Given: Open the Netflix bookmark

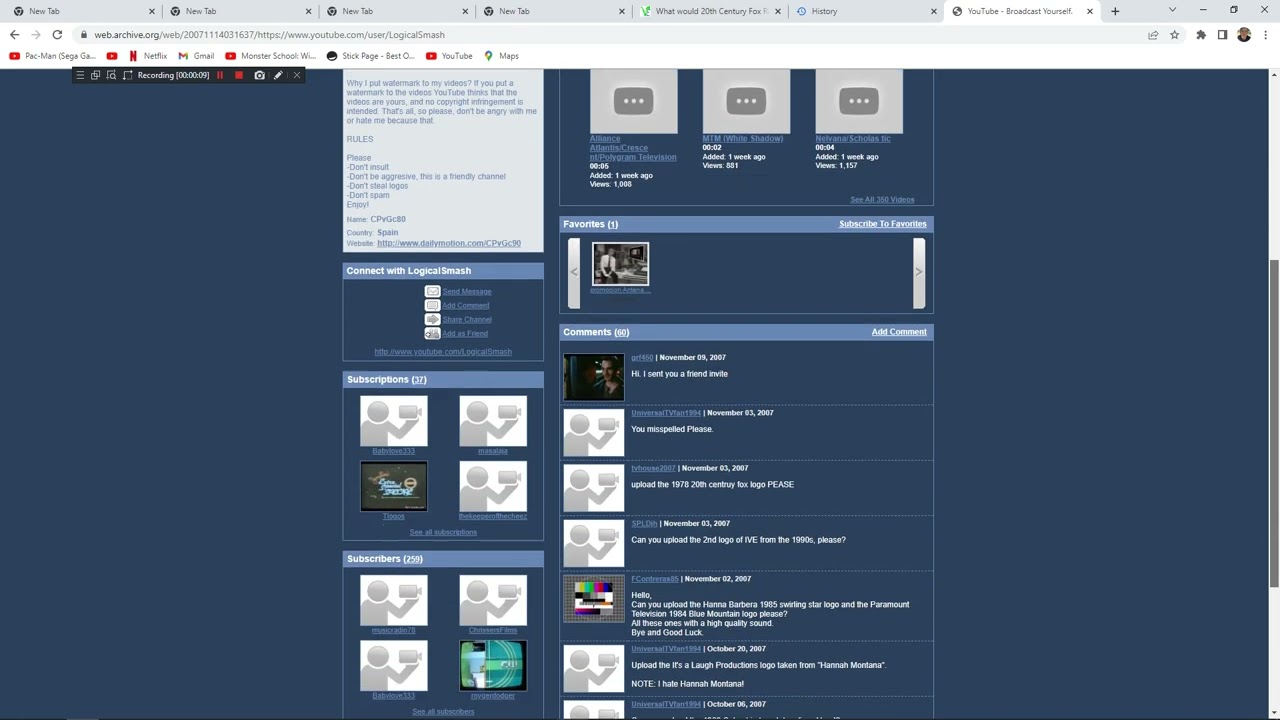Looking at the screenshot, I should tap(147, 56).
